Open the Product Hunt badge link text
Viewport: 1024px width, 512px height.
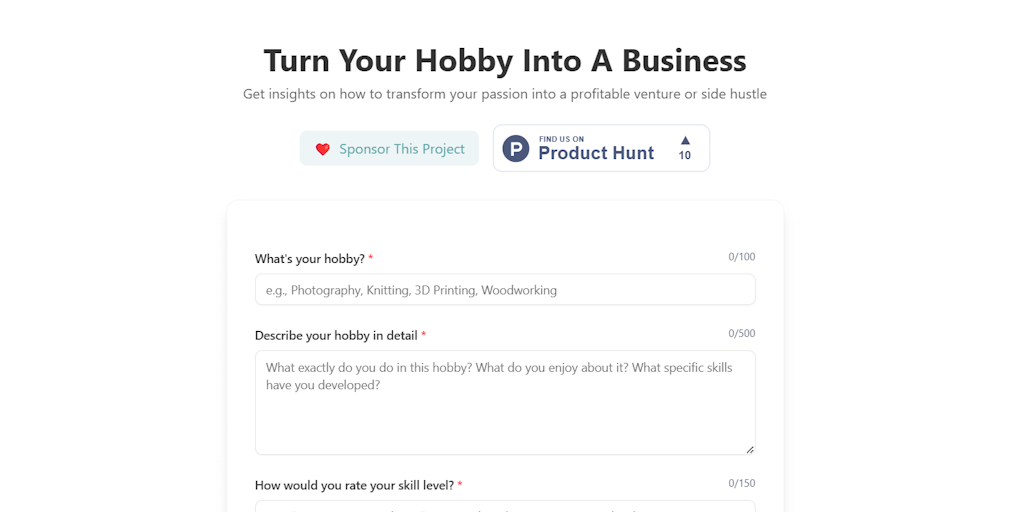pos(596,153)
